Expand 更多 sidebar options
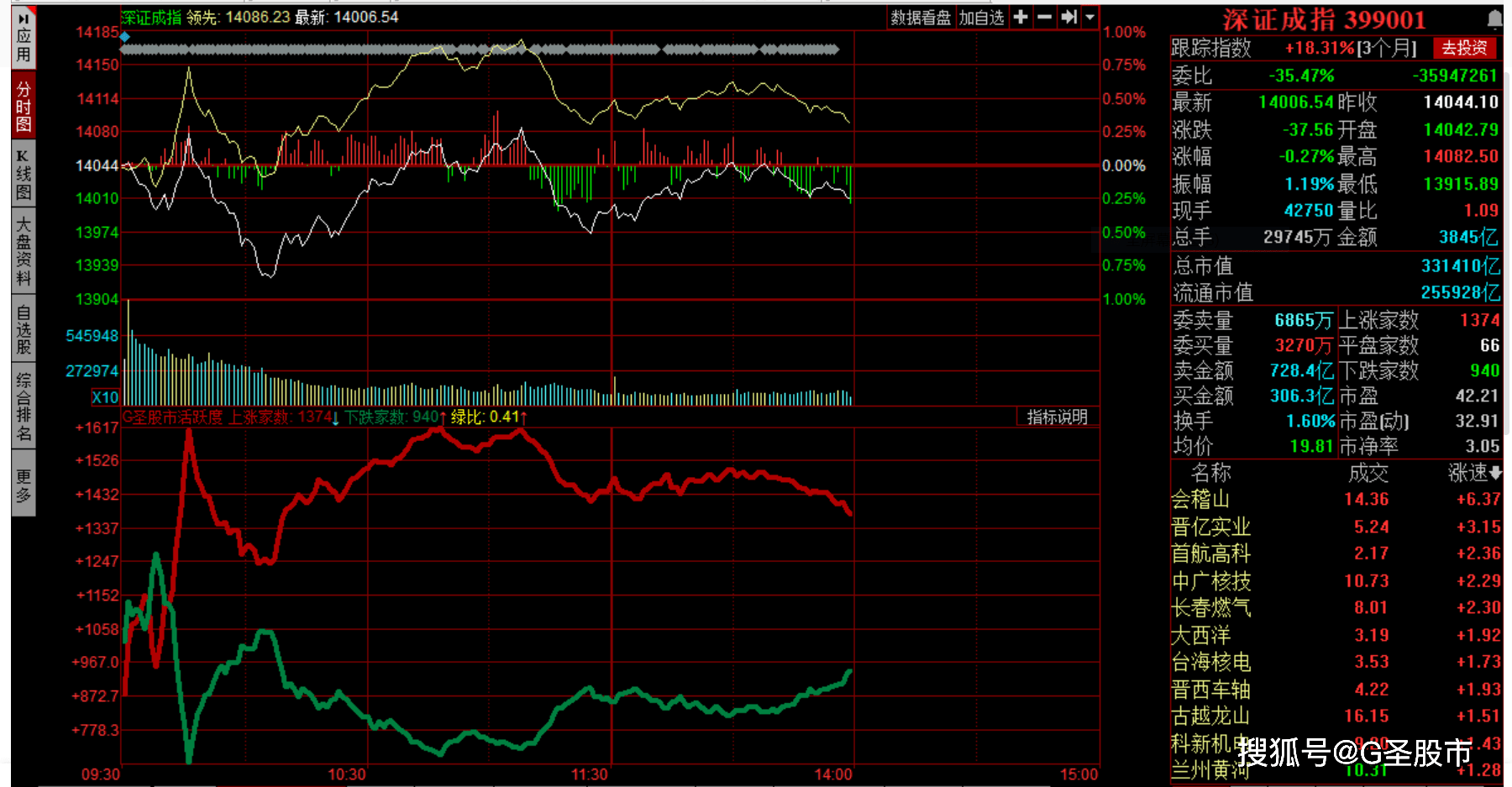The height and width of the screenshot is (787, 1512). pyautogui.click(x=24, y=485)
